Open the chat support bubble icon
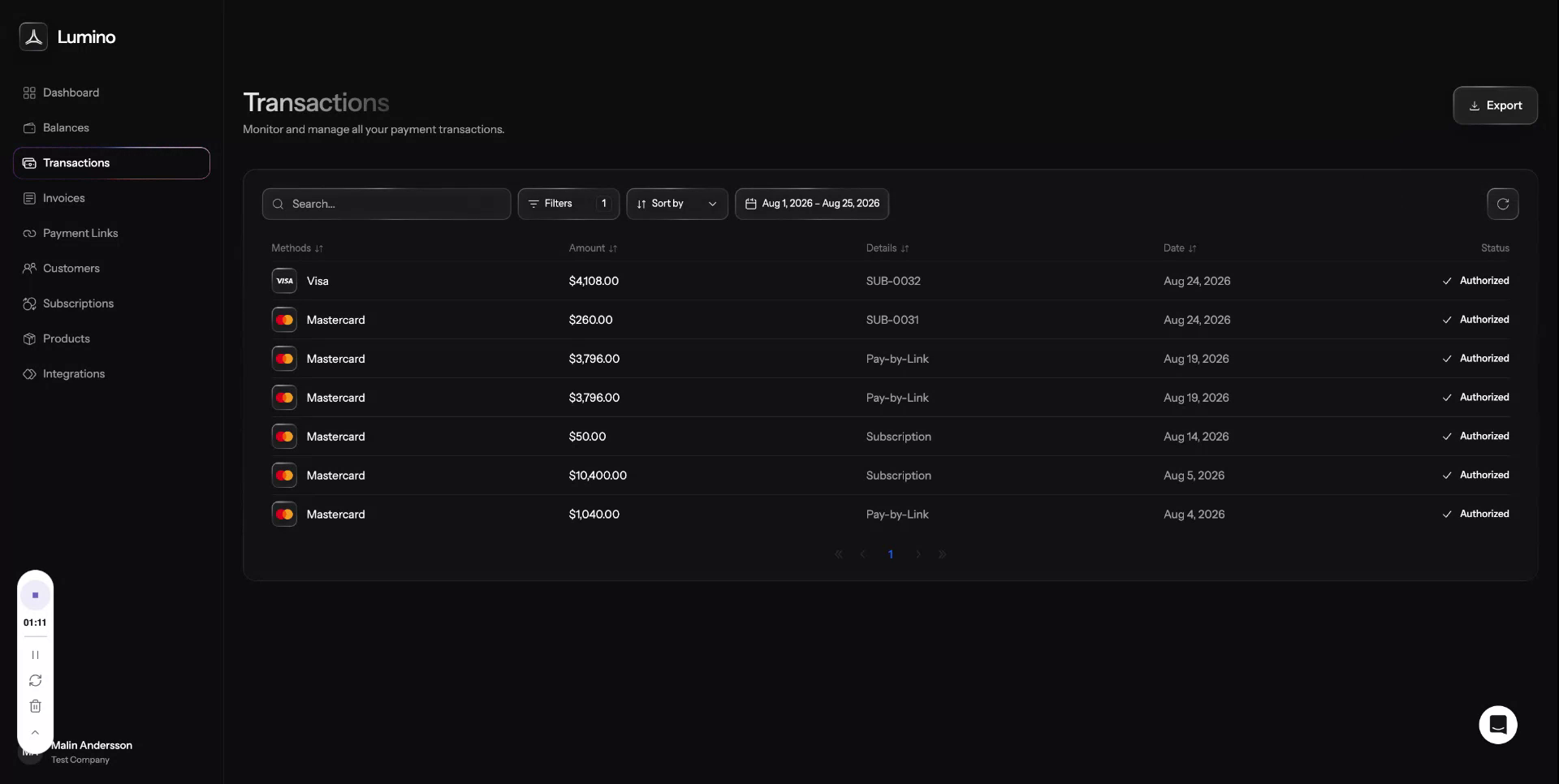The width and height of the screenshot is (1559, 784). (1498, 725)
